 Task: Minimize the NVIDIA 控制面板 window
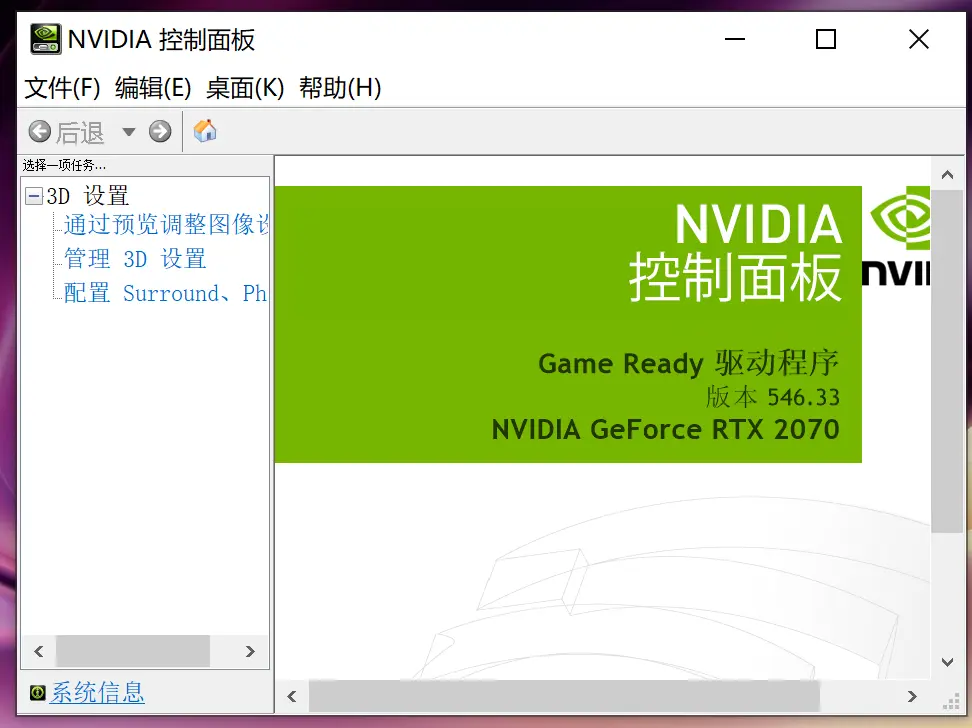click(x=735, y=39)
